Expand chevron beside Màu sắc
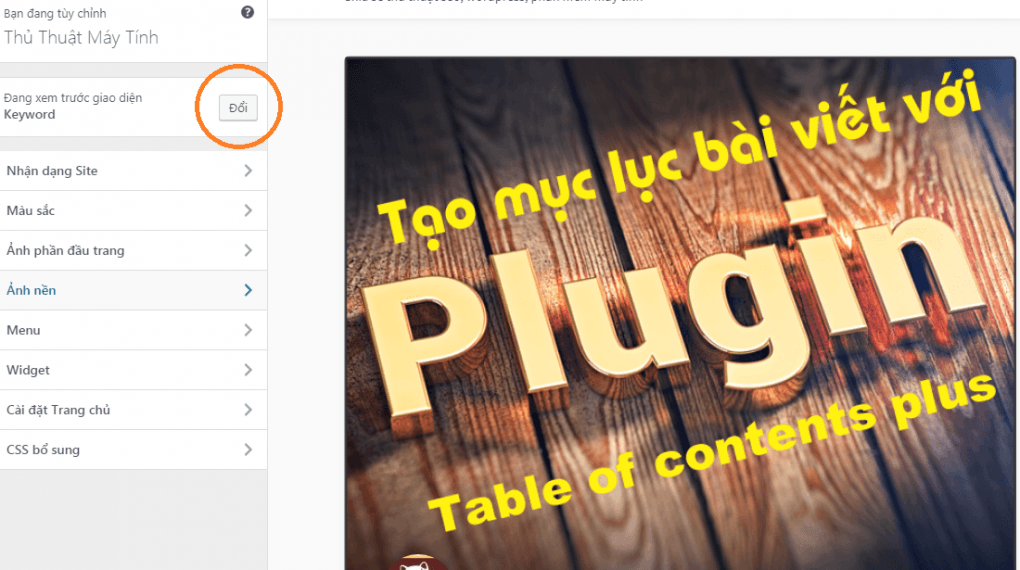1020x570 pixels. tap(248, 210)
